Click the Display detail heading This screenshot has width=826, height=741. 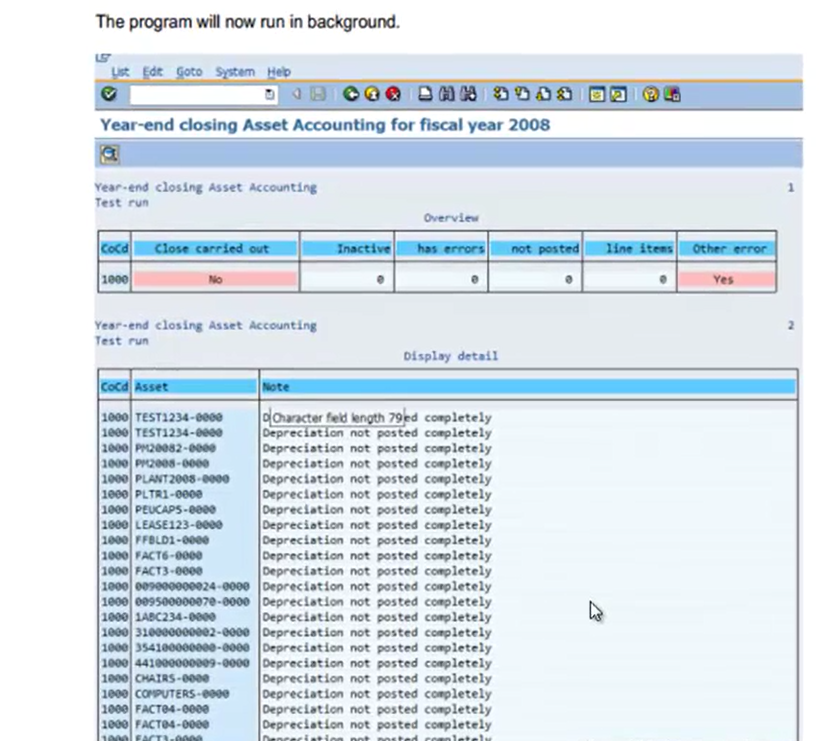click(x=451, y=356)
